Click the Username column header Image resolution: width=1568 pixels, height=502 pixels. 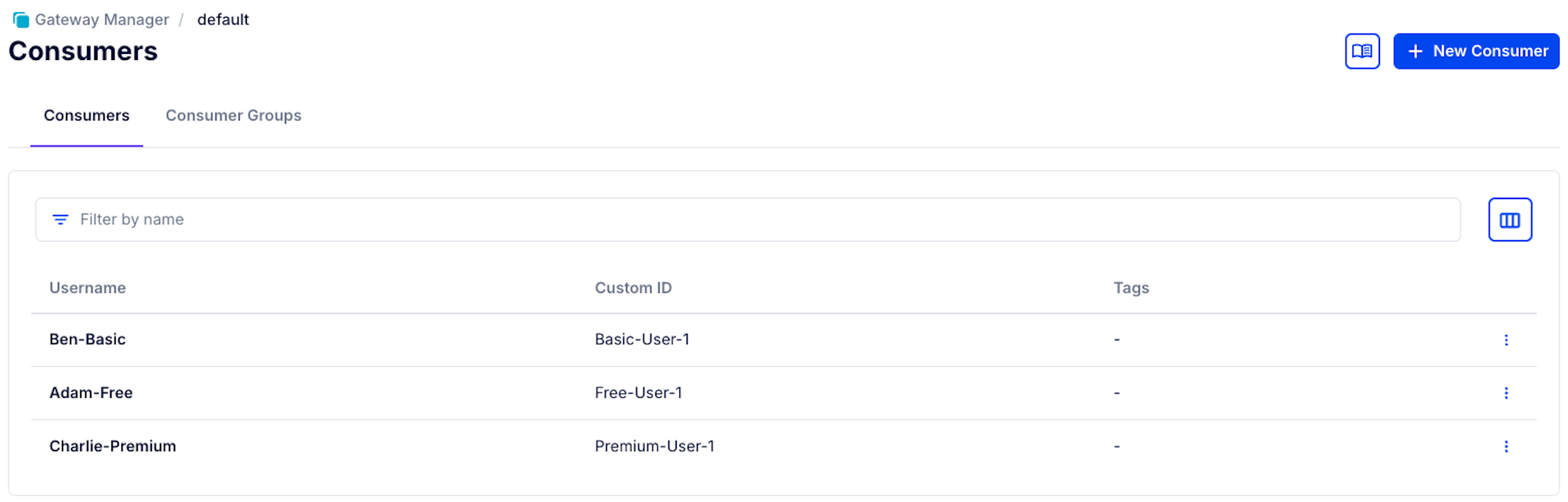coord(88,288)
